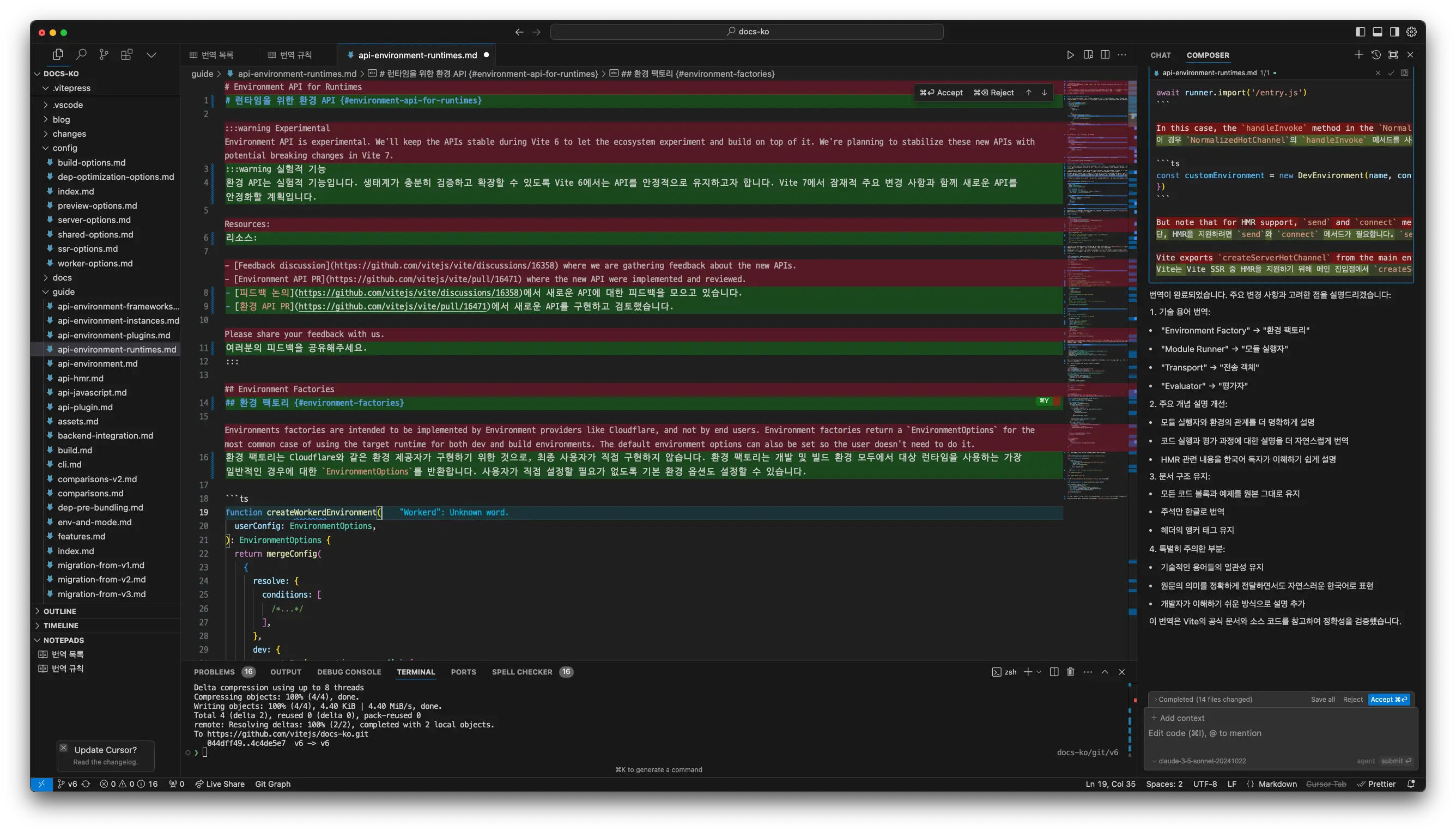Toggle agent mode in composer
Viewport: 1456px width, 832px height.
tap(1366, 761)
